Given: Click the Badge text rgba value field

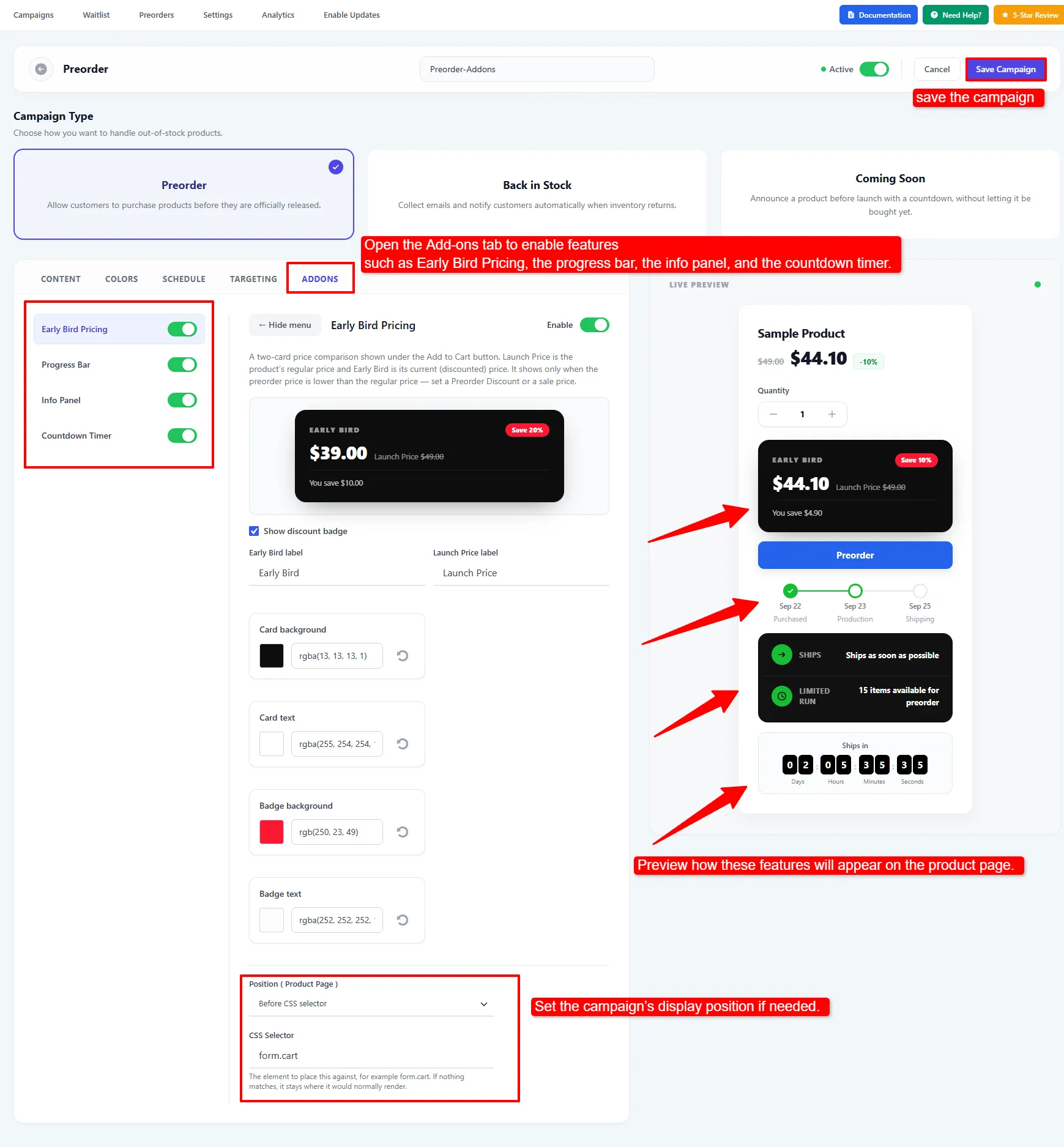Looking at the screenshot, I should [x=337, y=920].
